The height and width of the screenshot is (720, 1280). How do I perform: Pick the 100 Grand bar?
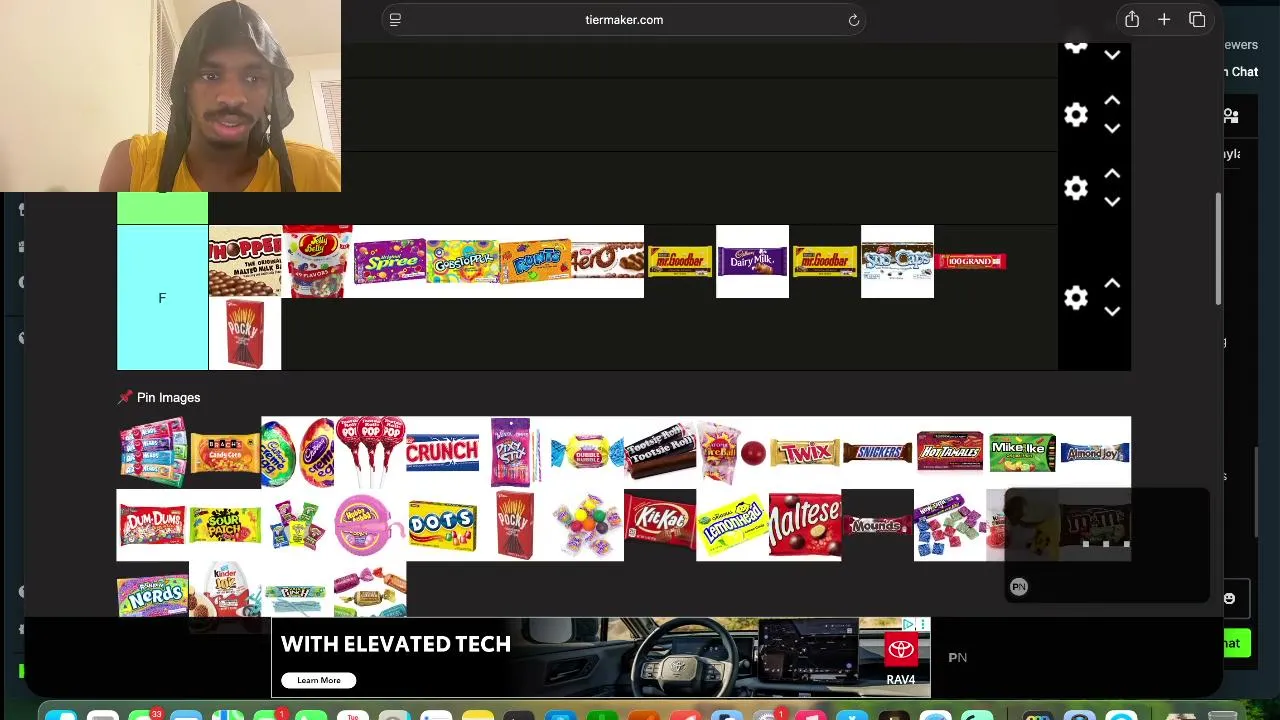click(970, 261)
